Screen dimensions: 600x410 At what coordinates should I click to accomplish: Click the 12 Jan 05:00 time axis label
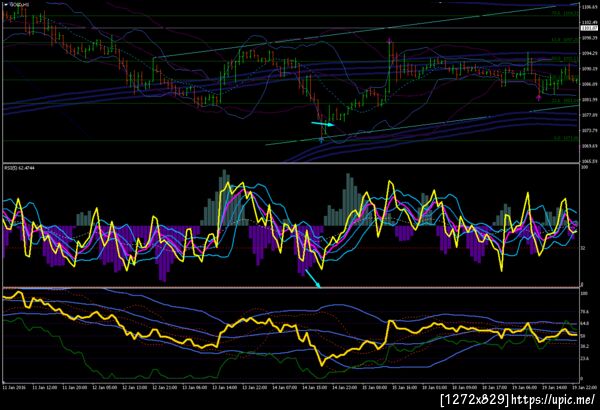click(104, 387)
